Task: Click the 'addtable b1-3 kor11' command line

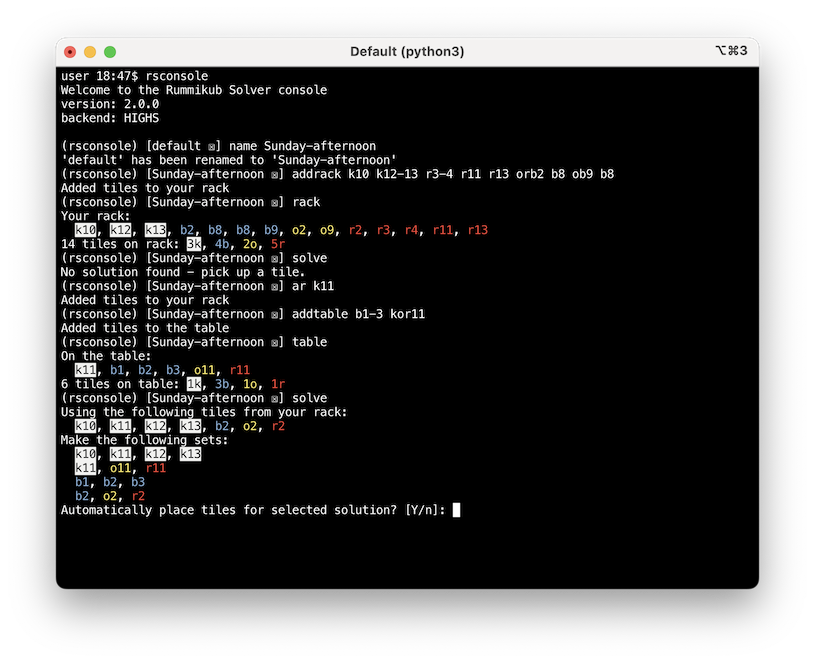Action: coord(243,314)
